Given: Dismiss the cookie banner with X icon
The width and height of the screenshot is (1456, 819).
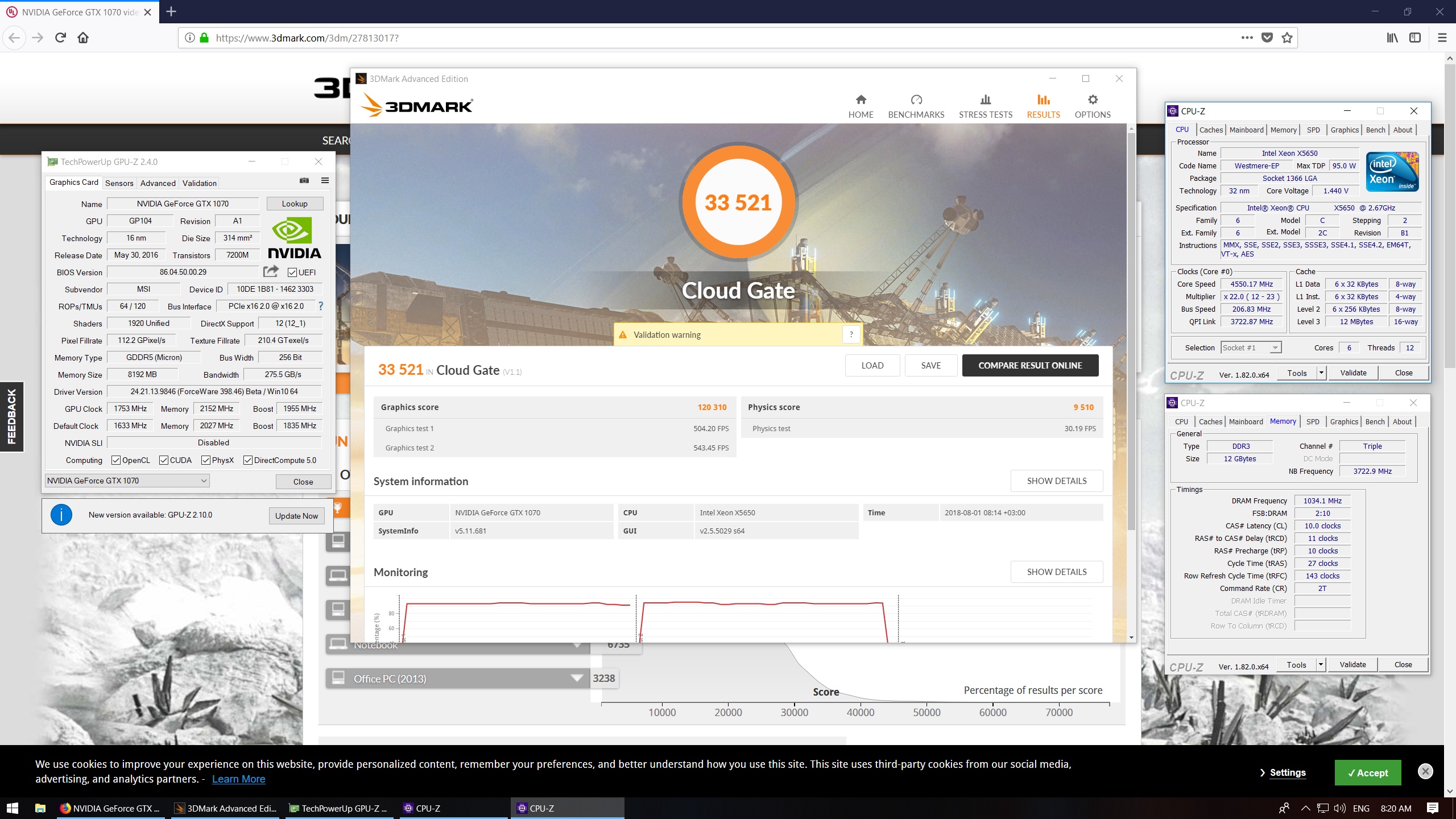Looking at the screenshot, I should (1425, 771).
